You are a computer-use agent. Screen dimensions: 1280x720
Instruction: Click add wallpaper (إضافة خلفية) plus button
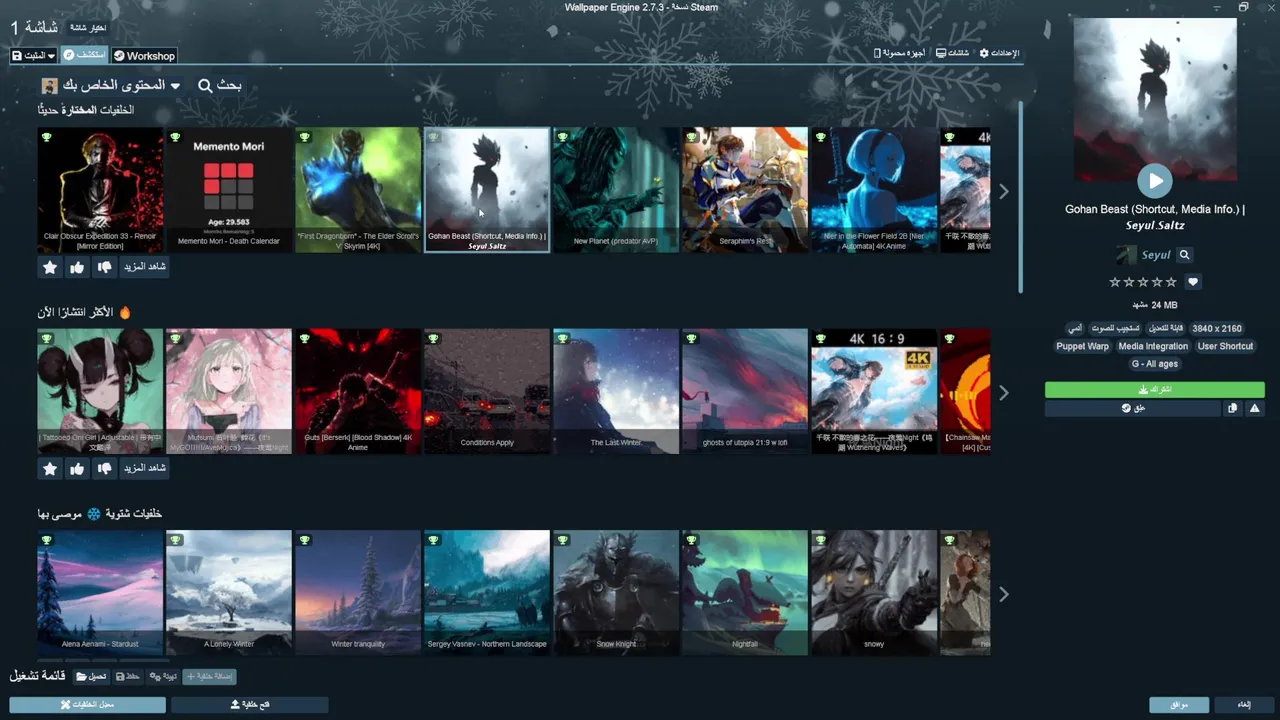coord(210,677)
